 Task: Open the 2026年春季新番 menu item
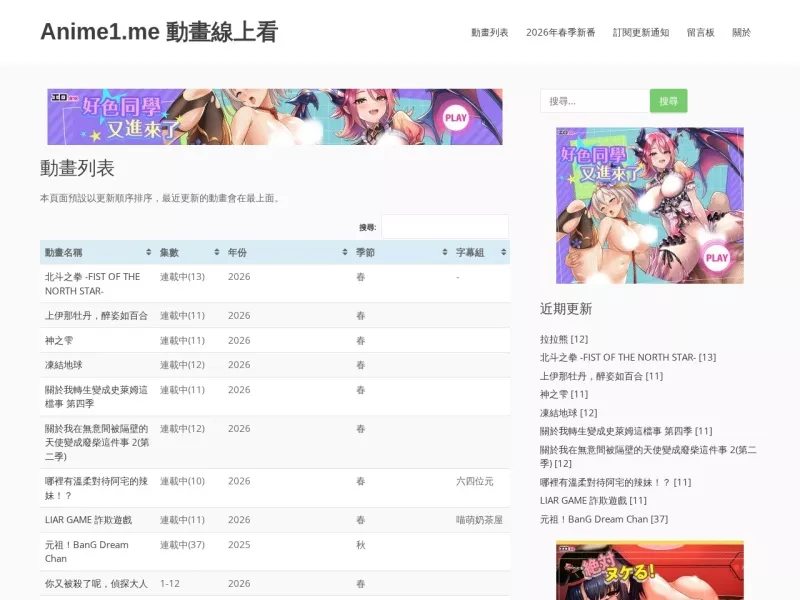click(x=560, y=33)
